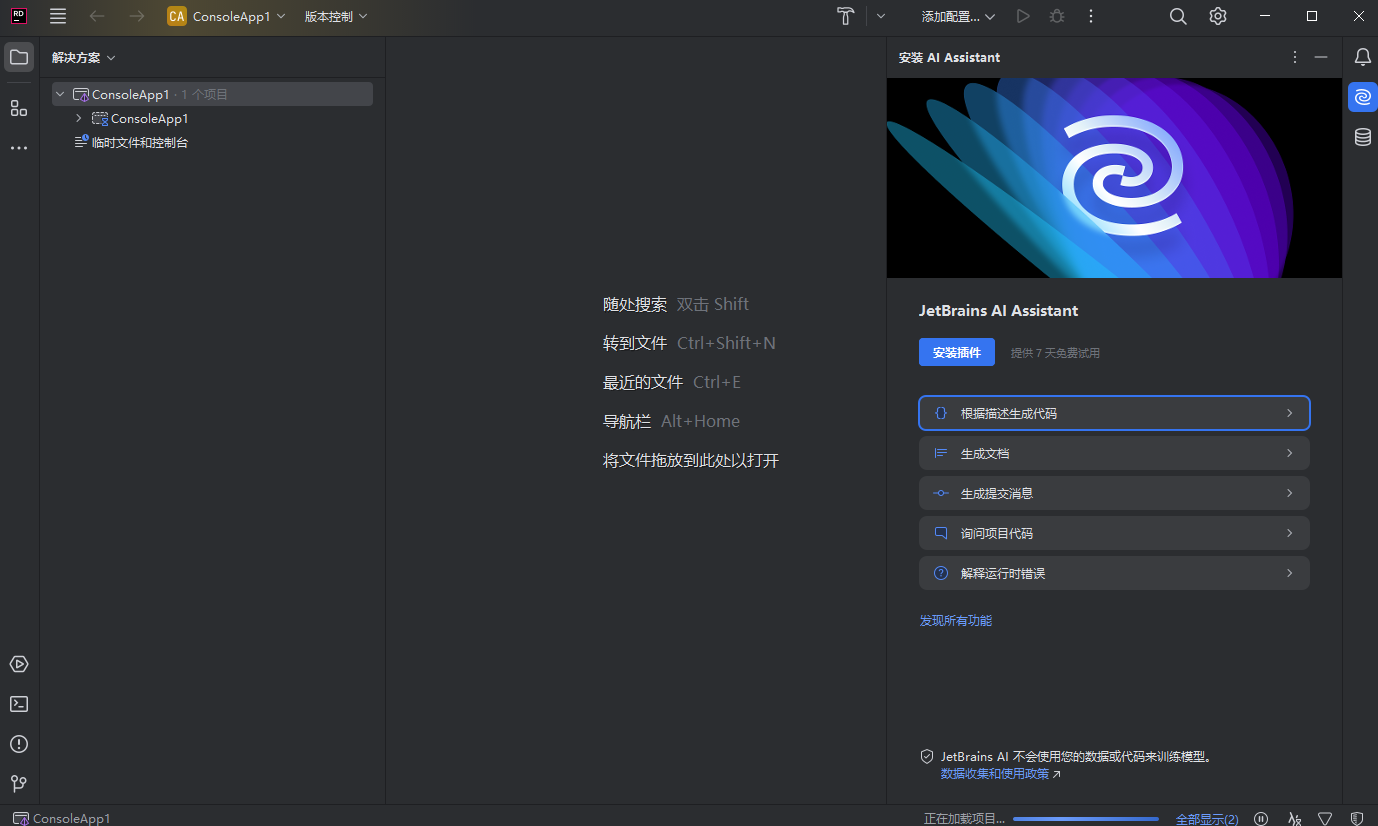Screen dimensions: 1378x826
Task: Click 全部显示(2) background tasks link
Action: coord(1207,819)
